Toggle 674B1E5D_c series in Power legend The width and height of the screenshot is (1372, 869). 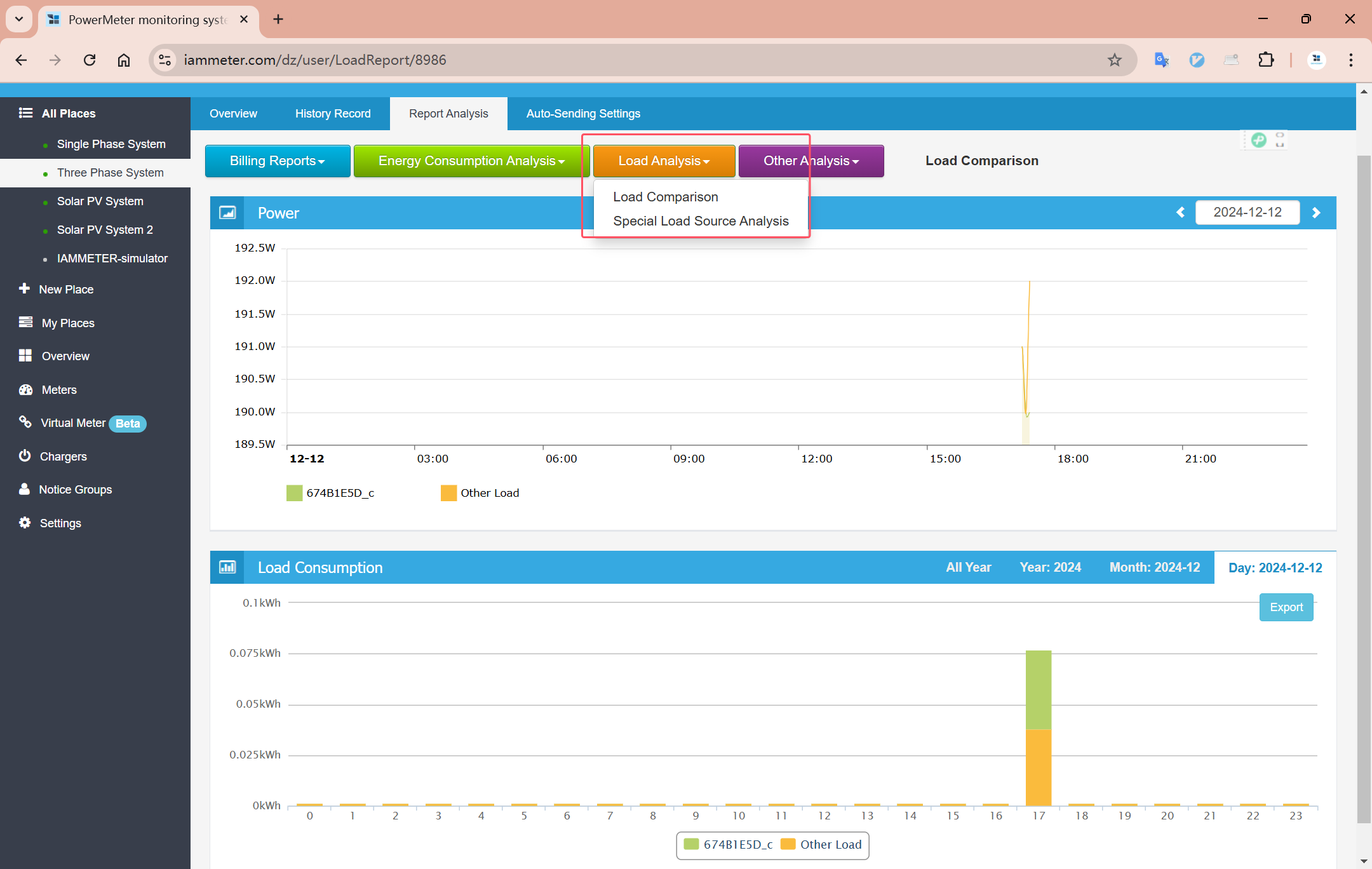click(x=330, y=493)
